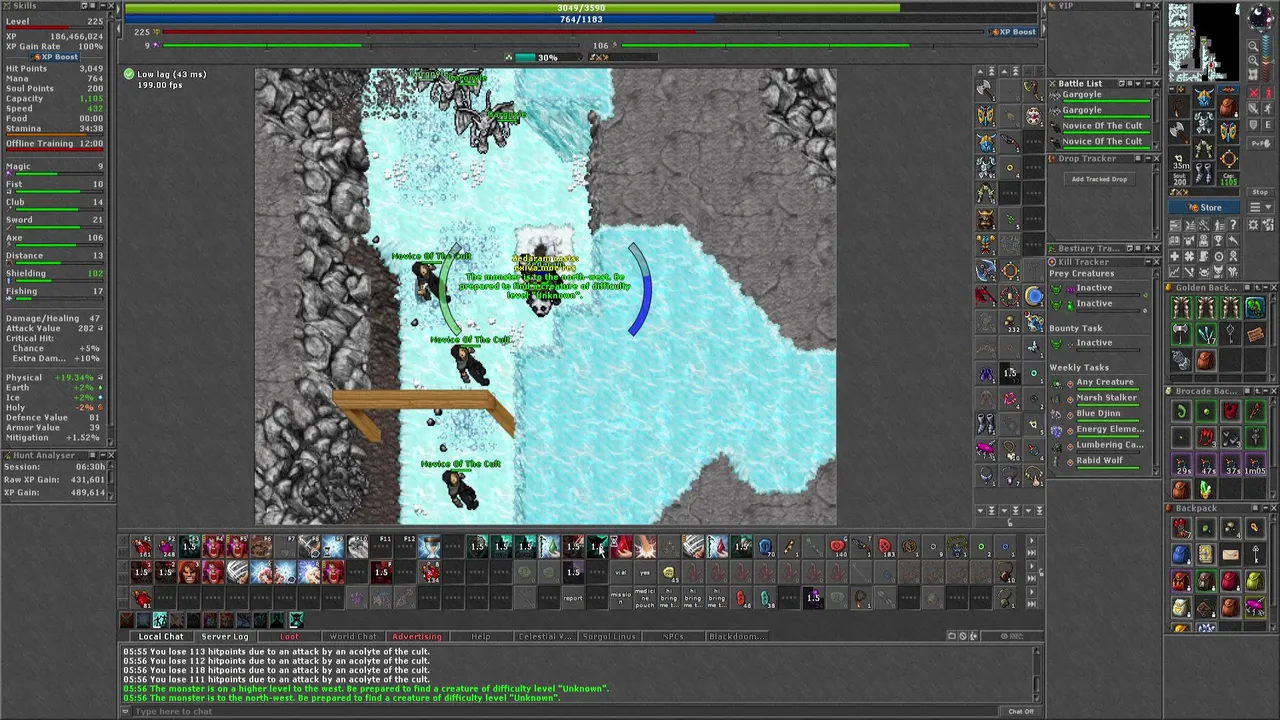The width and height of the screenshot is (1280, 720).
Task: Open the Help chat tab
Action: 481,636
